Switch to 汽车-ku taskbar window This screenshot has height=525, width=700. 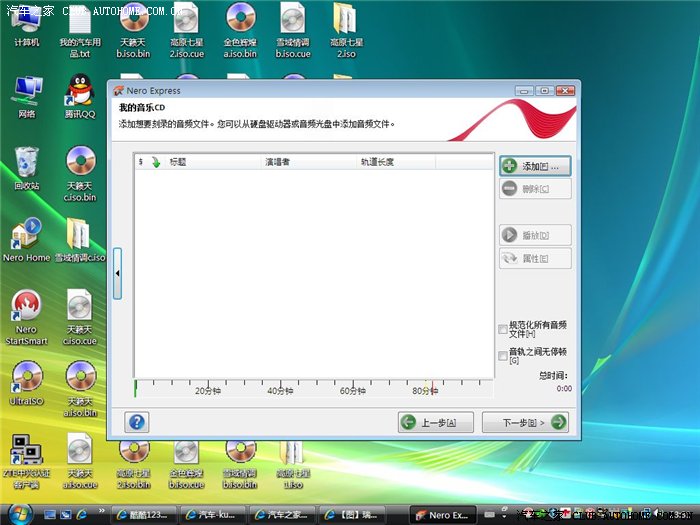(x=212, y=515)
